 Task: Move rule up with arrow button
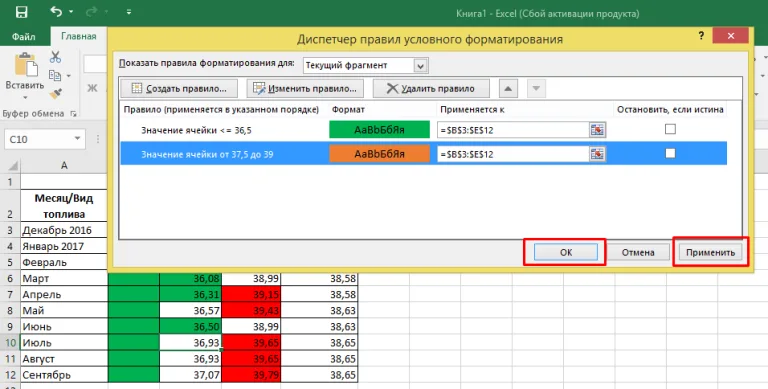[508, 89]
